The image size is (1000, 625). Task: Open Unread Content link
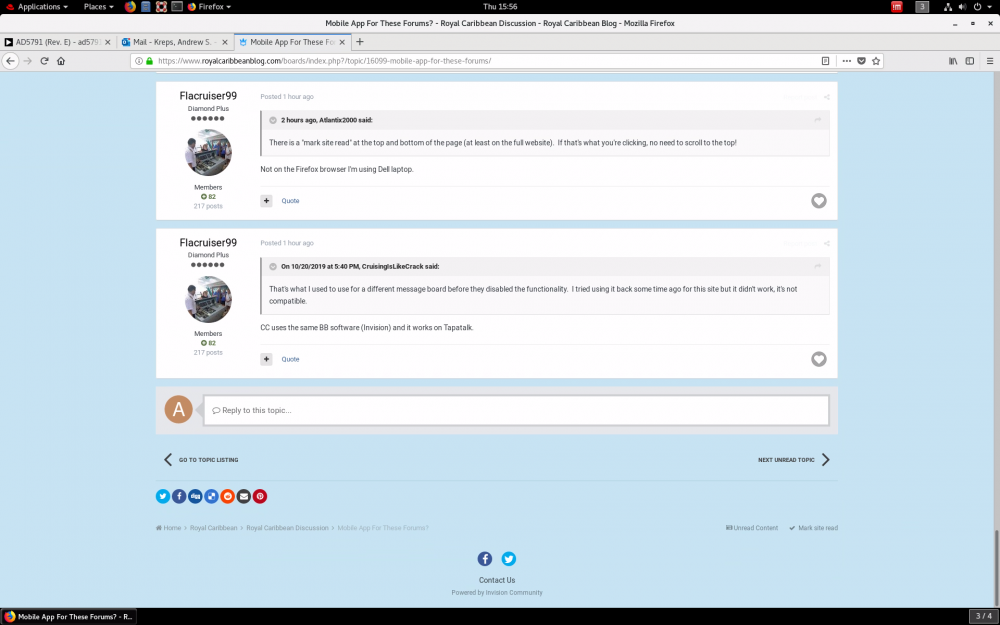752,528
